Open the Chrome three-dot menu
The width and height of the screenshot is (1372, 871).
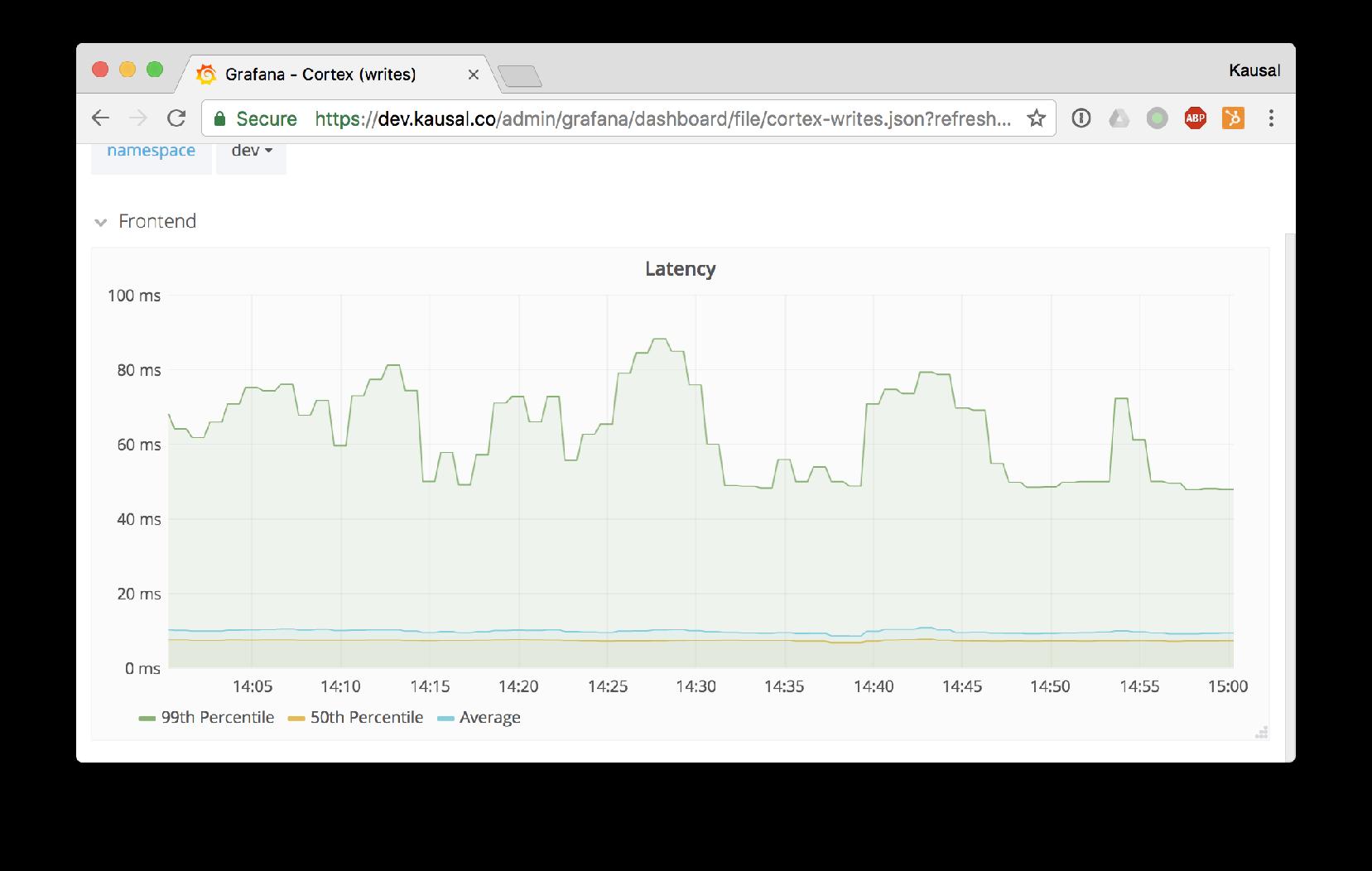1271,118
